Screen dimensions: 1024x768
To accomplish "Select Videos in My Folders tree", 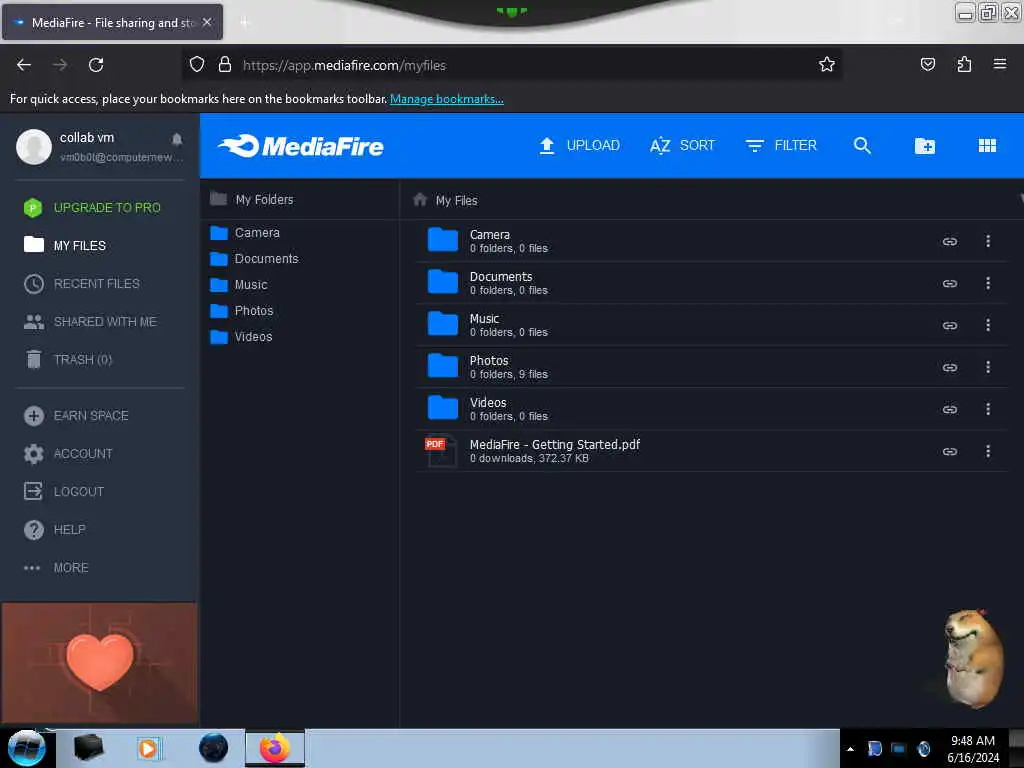I will point(241,337).
